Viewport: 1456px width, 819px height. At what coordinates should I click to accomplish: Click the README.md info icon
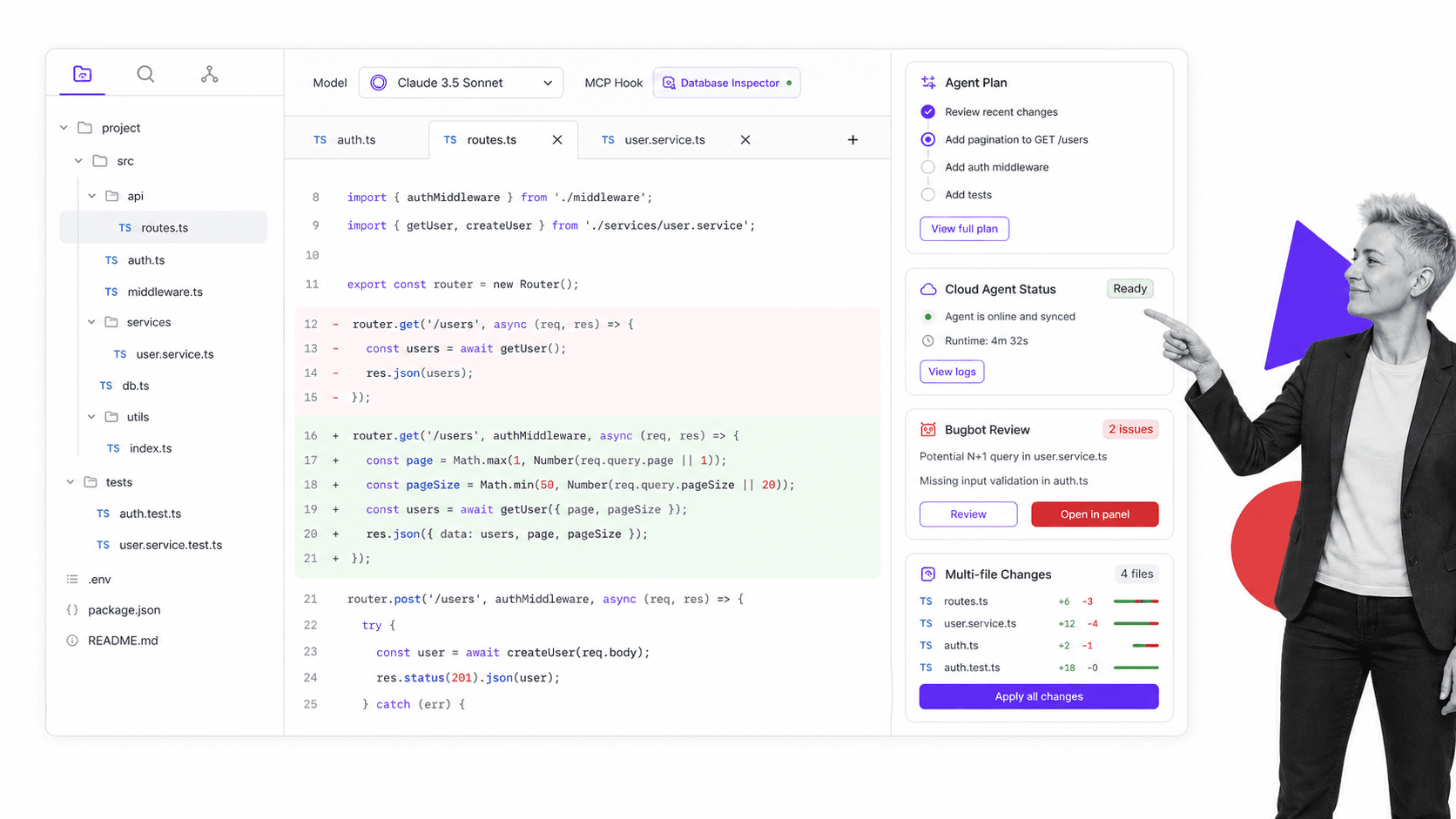pyautogui.click(x=72, y=641)
